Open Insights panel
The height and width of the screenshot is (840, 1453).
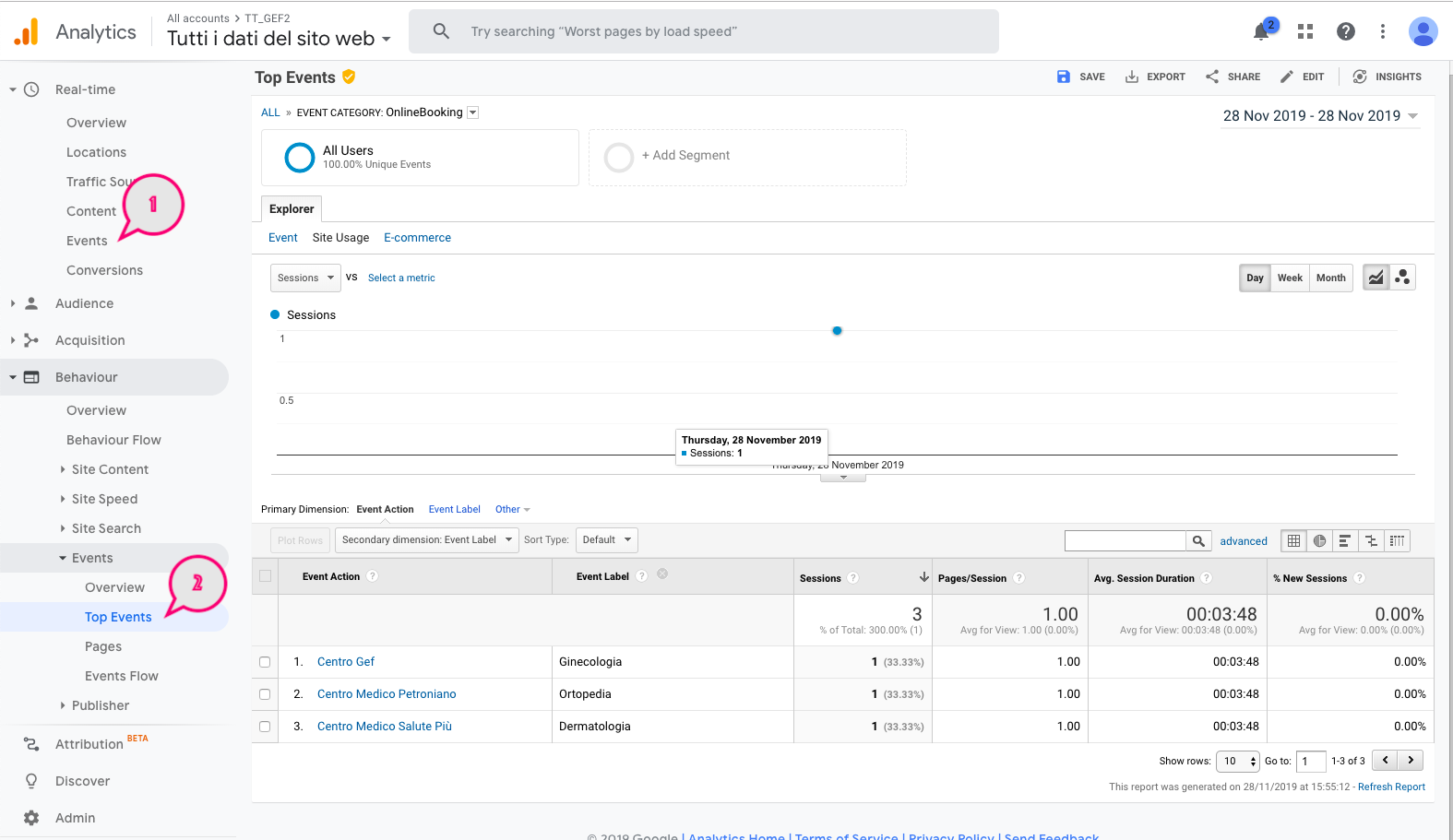click(1387, 77)
